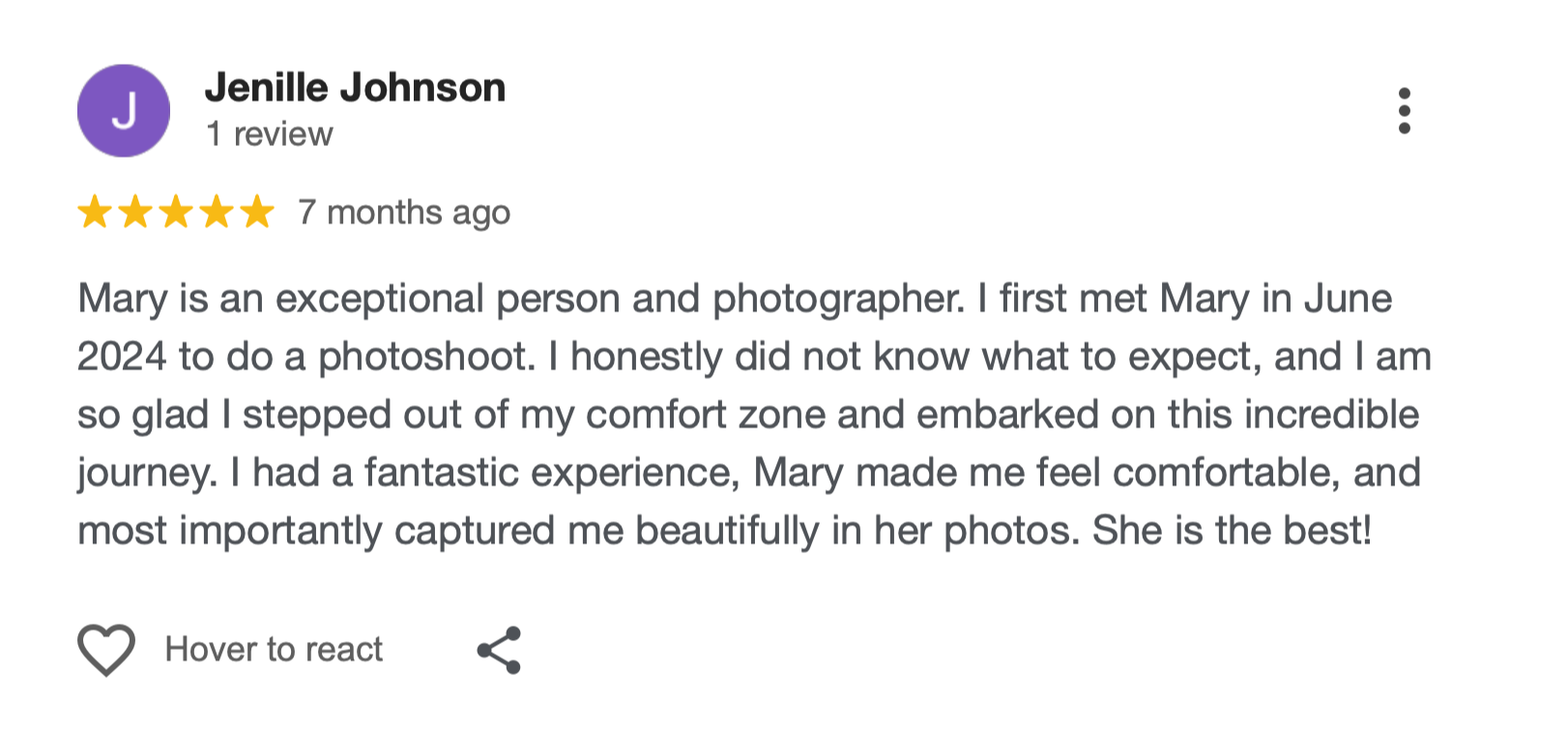Click "2024" at start of second line
Screen dimensions: 1568x733
[x=122, y=357]
